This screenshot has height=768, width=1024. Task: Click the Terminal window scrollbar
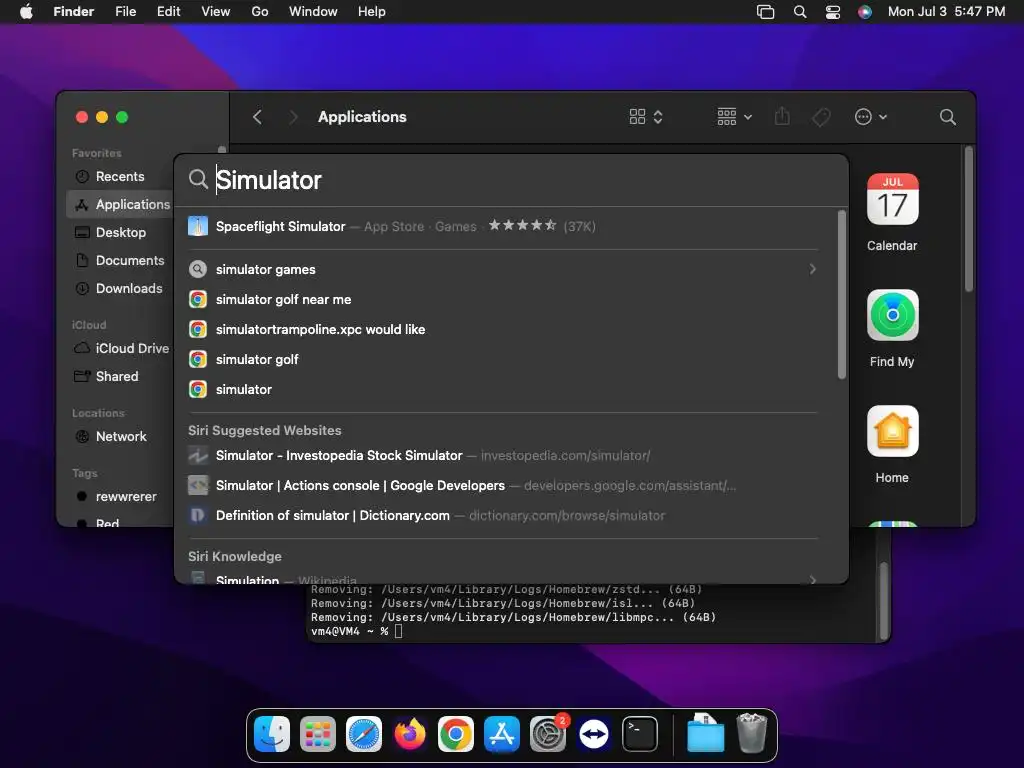click(883, 601)
